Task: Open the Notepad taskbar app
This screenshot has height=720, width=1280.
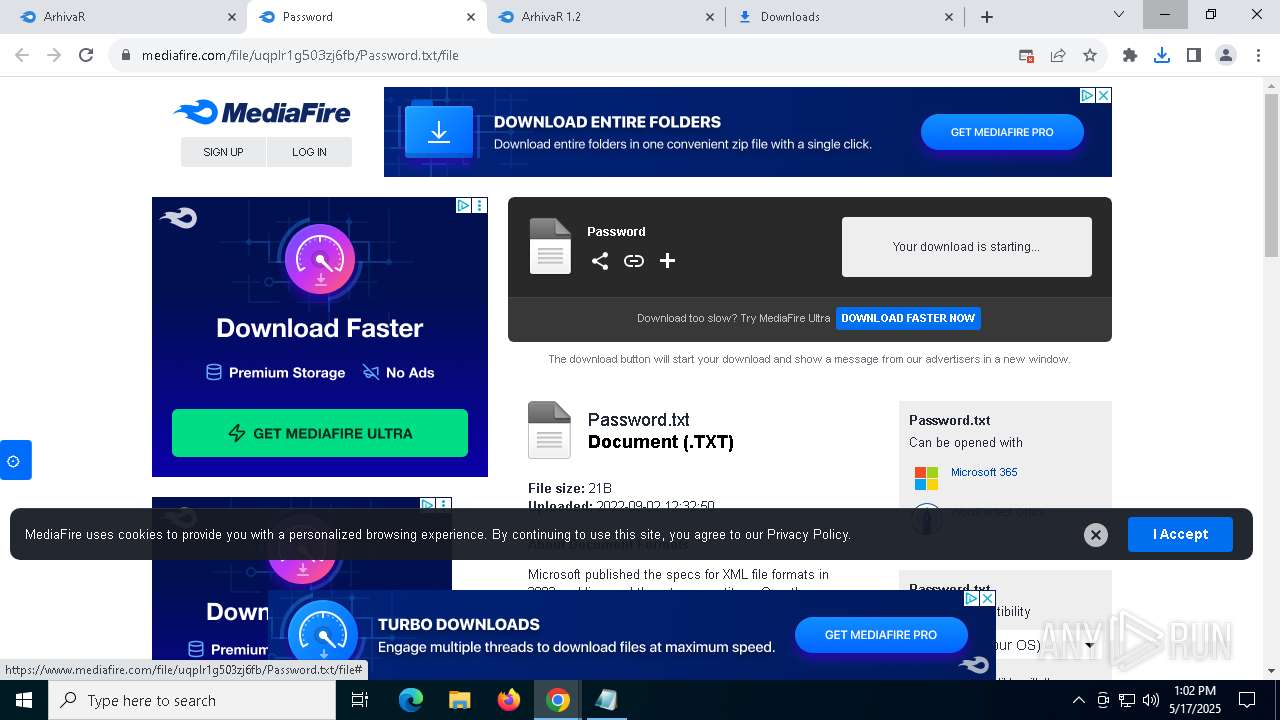Action: click(607, 700)
